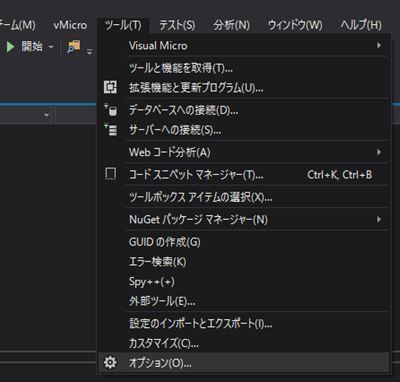Click the Web コード分析 submenu arrow
Viewport: 400px width, 382px height.
(379, 152)
